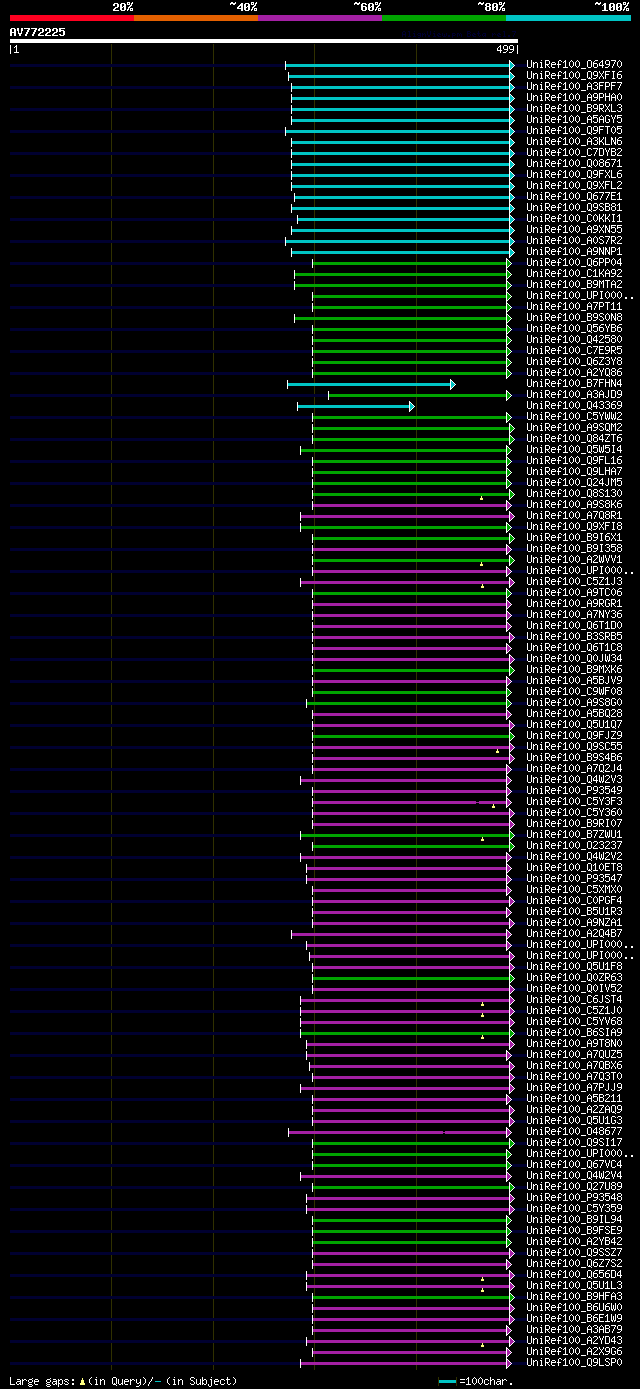Open hit UniRef100_Q9XFI6
This screenshot has width=640, height=1389.
point(574,76)
